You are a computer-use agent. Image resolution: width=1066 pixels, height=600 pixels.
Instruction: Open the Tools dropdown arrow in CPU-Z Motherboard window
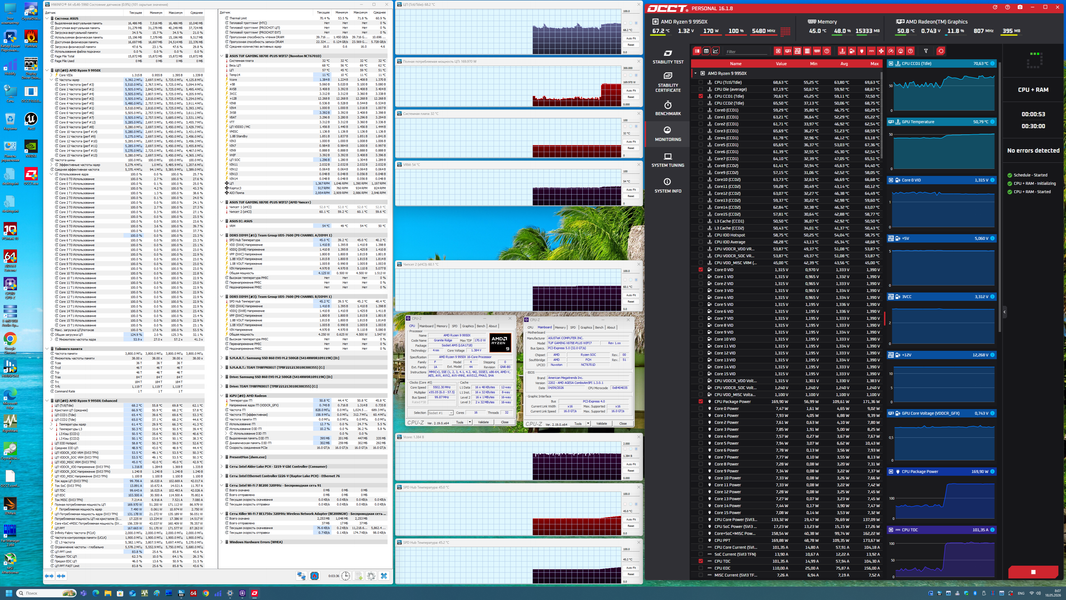pos(589,423)
